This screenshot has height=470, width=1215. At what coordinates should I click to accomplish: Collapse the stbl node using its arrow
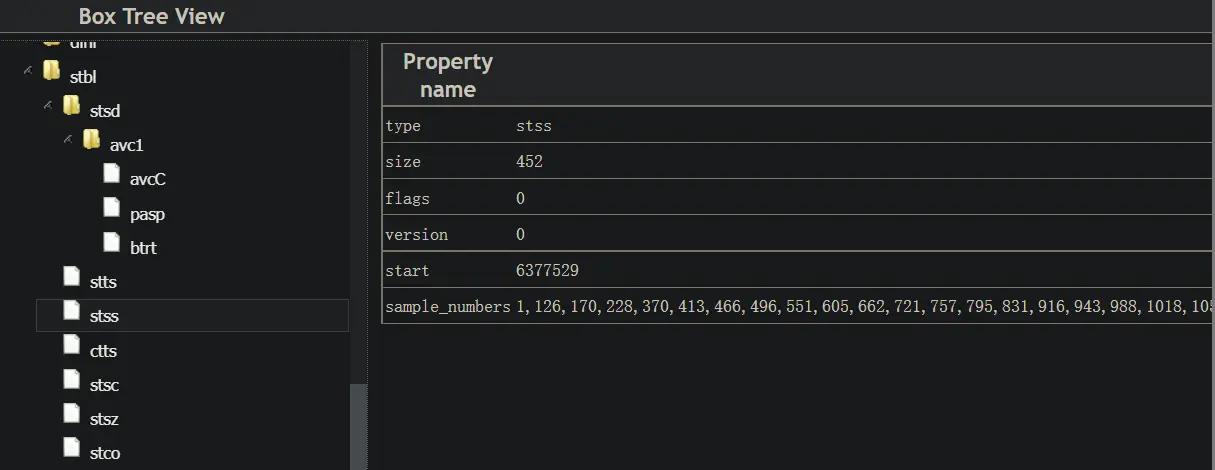[28, 71]
